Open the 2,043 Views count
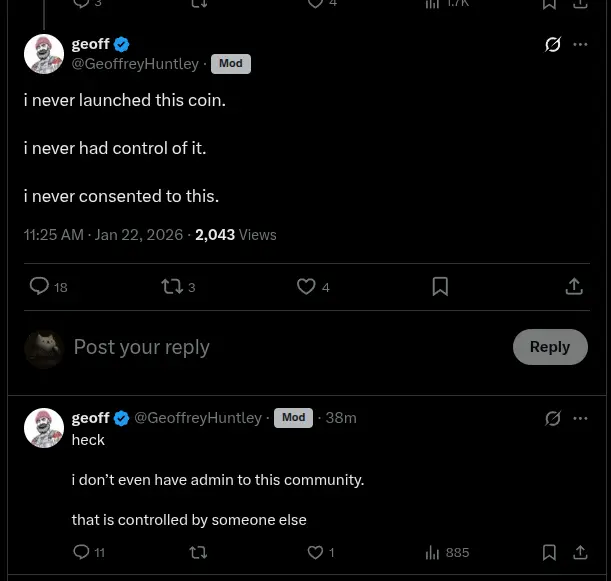 (235, 235)
